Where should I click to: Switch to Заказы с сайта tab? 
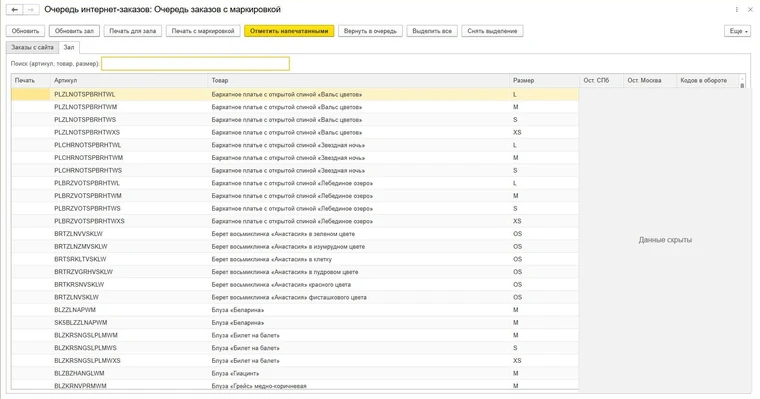pyautogui.click(x=32, y=48)
